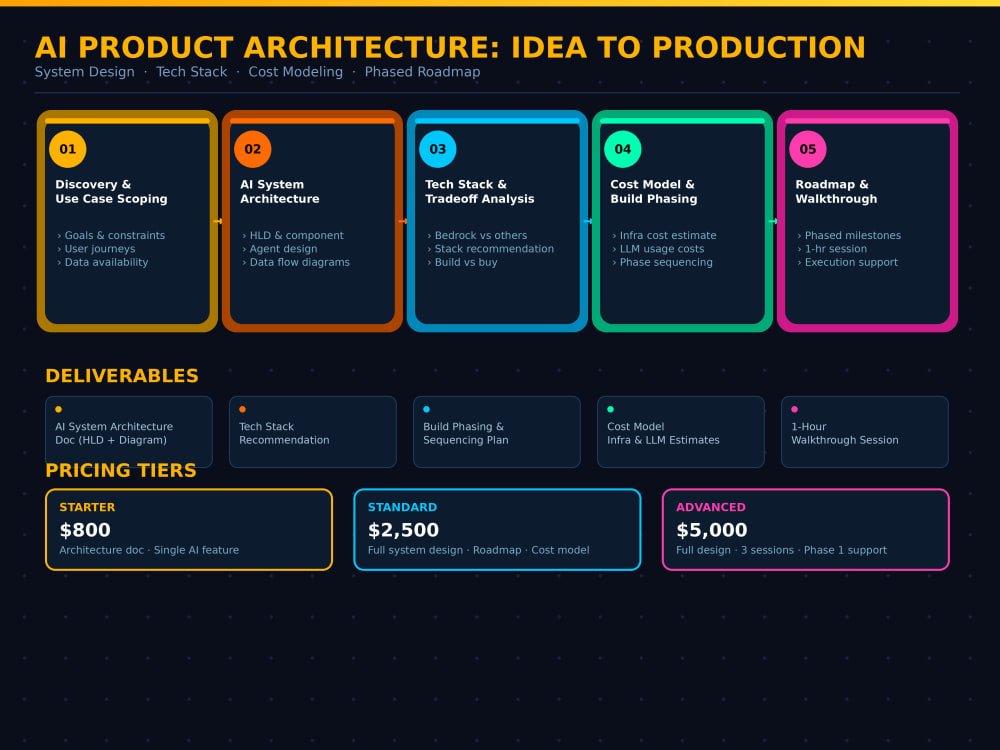Click the 'Phased milestones' bullet
The width and height of the screenshot is (1000, 750).
pyautogui.click(x=849, y=235)
